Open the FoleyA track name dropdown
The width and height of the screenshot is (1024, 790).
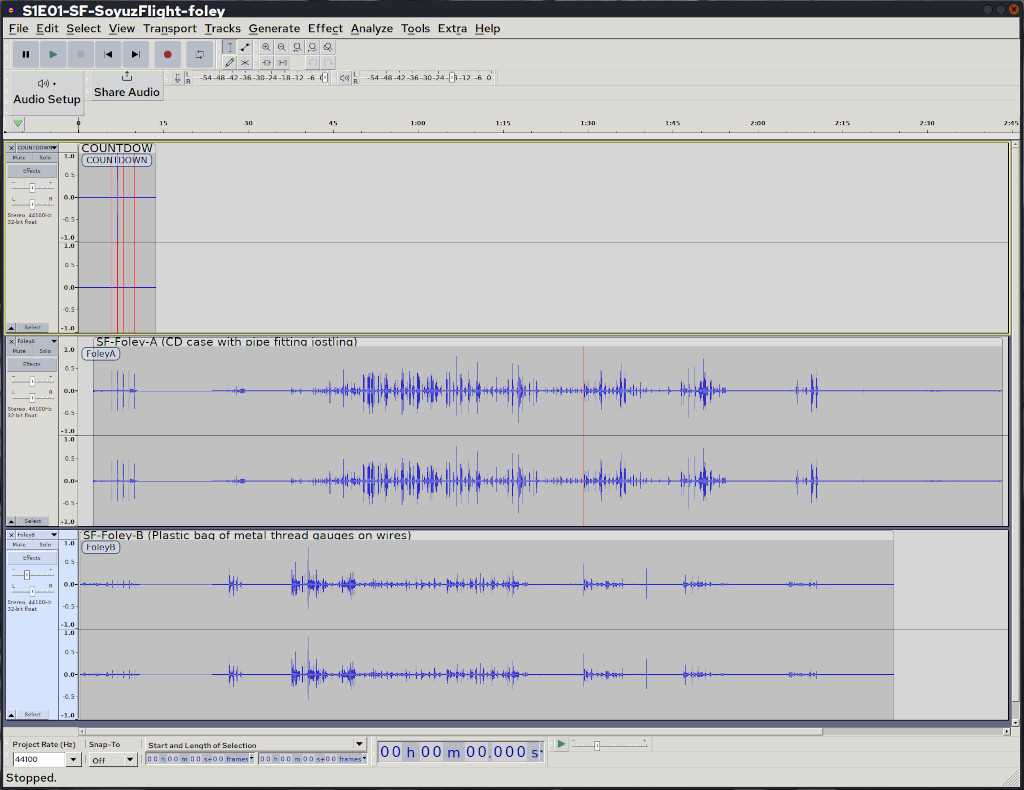(x=37, y=341)
